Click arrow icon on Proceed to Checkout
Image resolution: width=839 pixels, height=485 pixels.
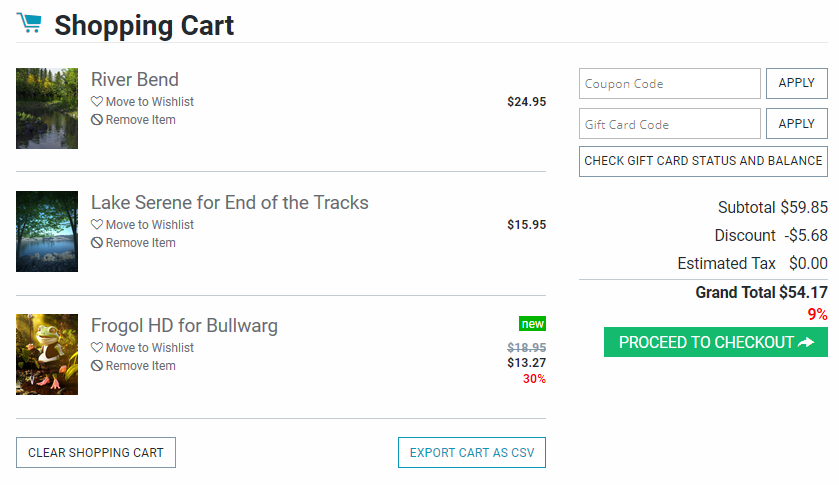807,343
